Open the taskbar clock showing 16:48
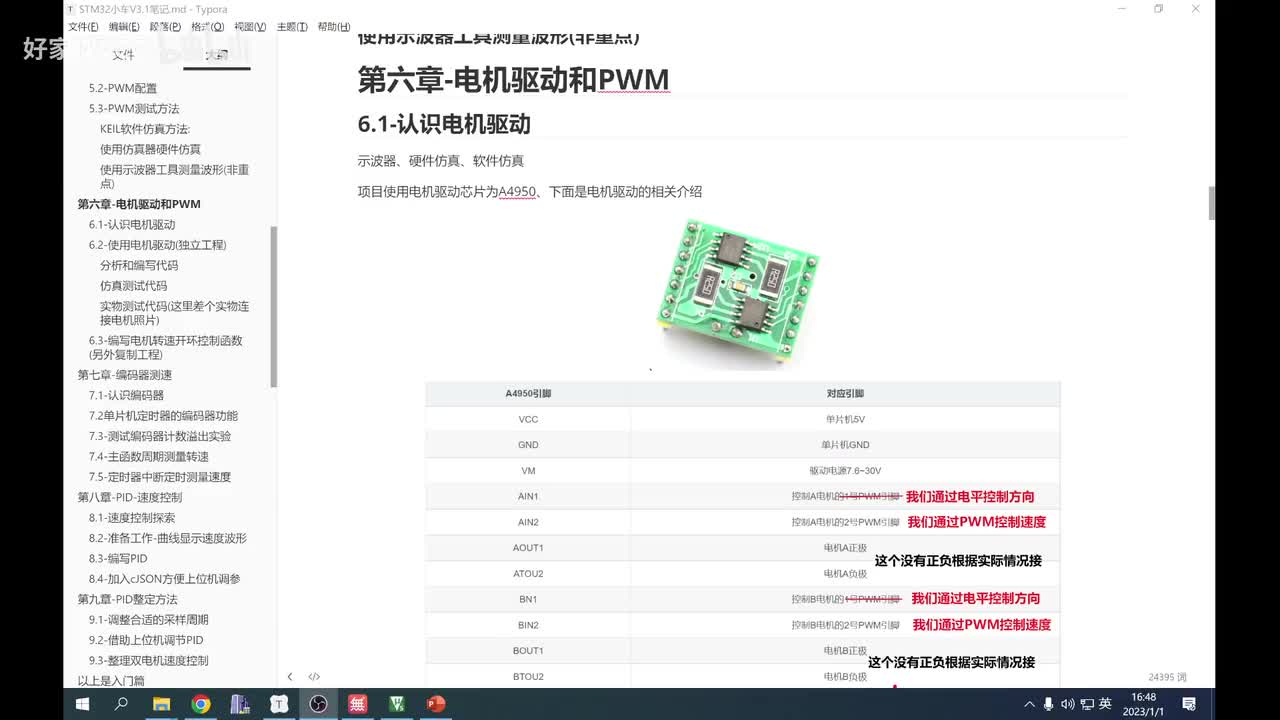The image size is (1280, 720). point(1143,704)
